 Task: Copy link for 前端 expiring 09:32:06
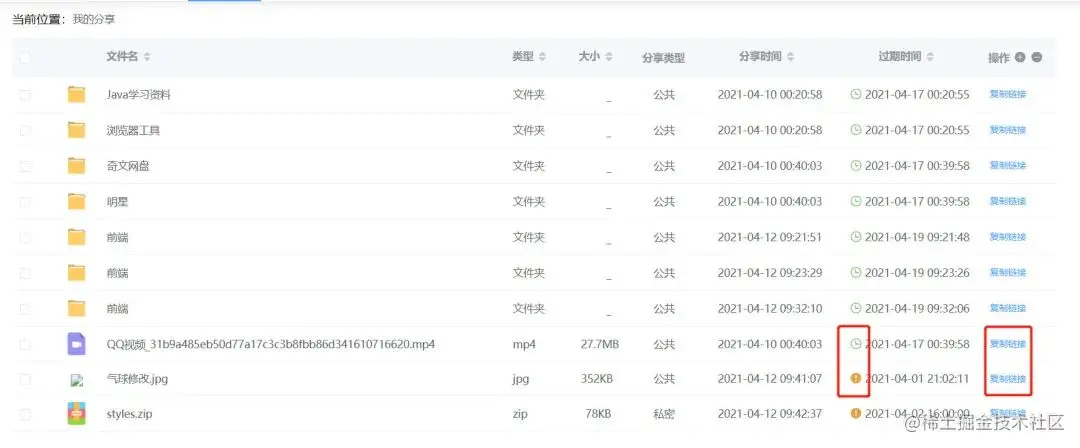pos(1008,308)
